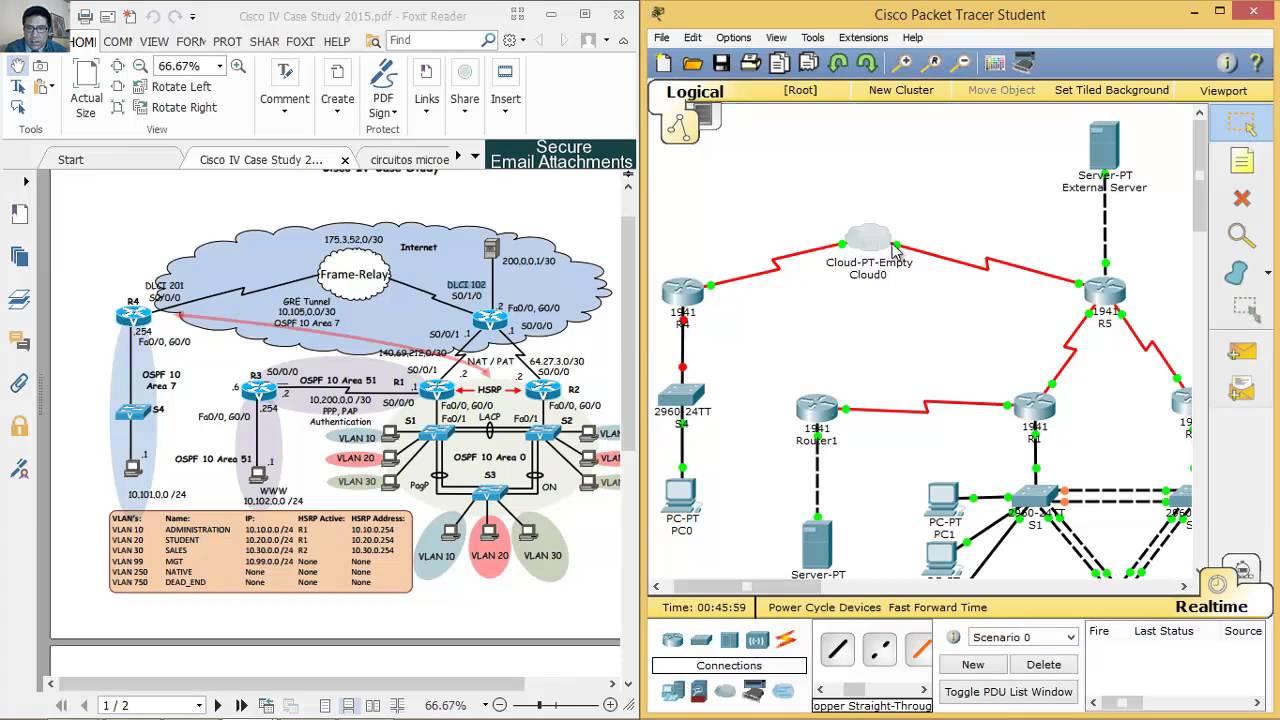Go to next page in Foxit
Image resolution: width=1280 pixels, height=720 pixels.
tap(218, 705)
